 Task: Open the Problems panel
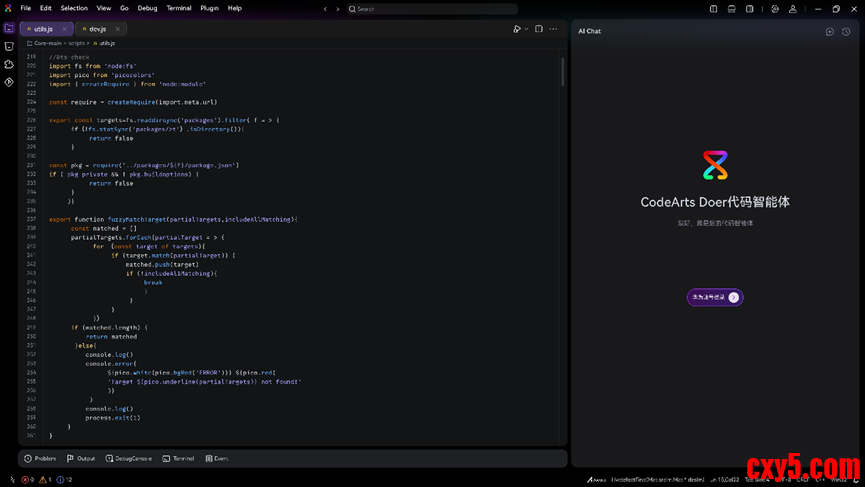point(40,458)
